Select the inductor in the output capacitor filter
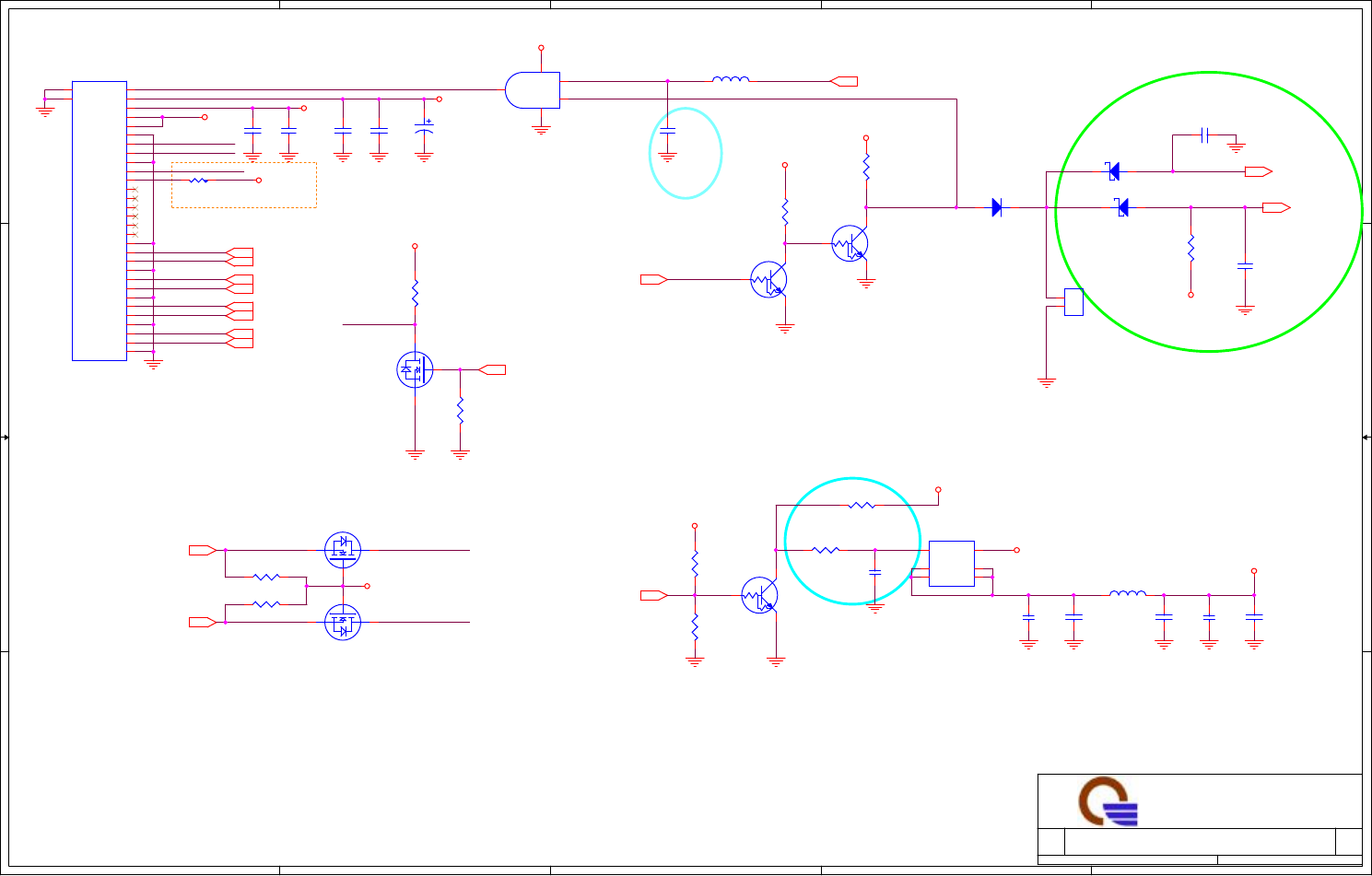This screenshot has width=1372, height=876. click(x=1128, y=592)
